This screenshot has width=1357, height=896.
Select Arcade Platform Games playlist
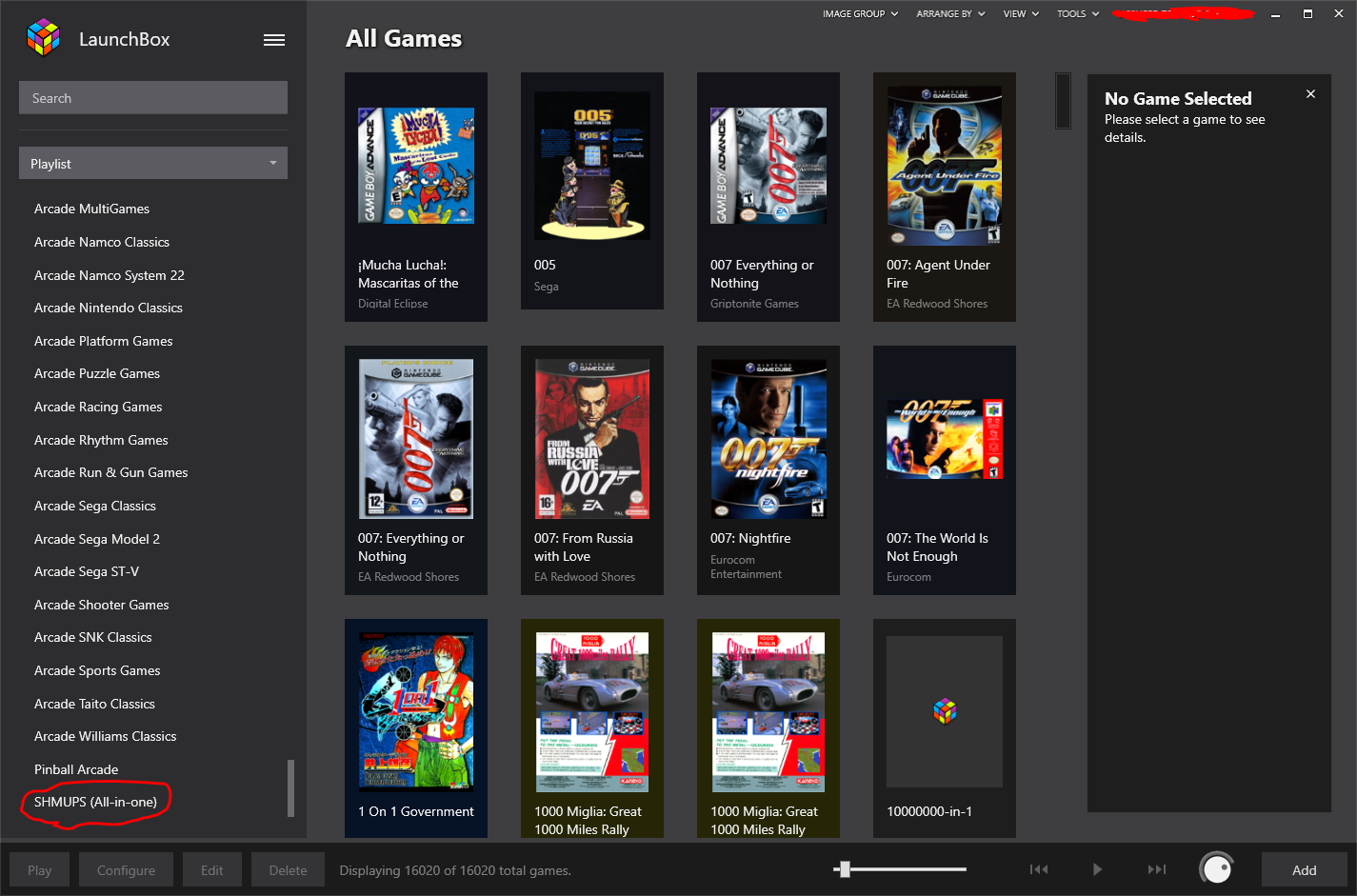[104, 341]
